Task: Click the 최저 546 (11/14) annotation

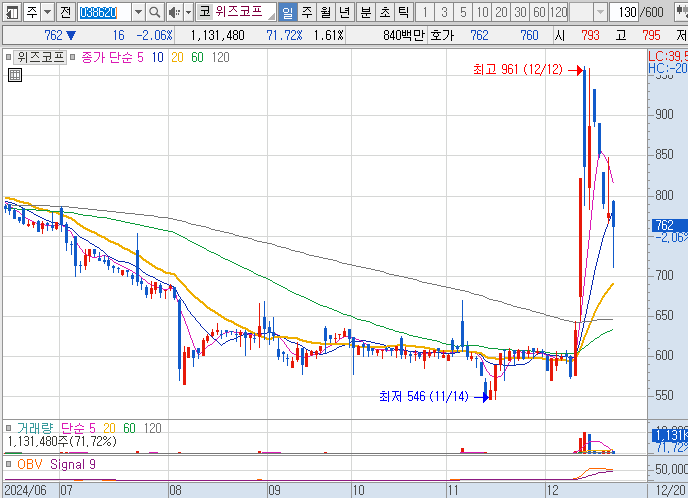Action: [424, 397]
